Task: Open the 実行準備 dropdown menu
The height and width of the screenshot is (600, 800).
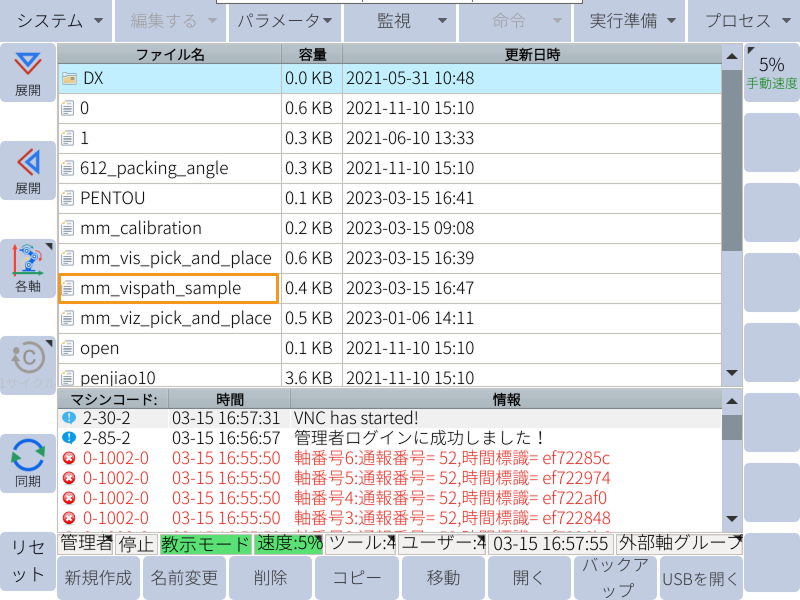Action: [x=630, y=20]
